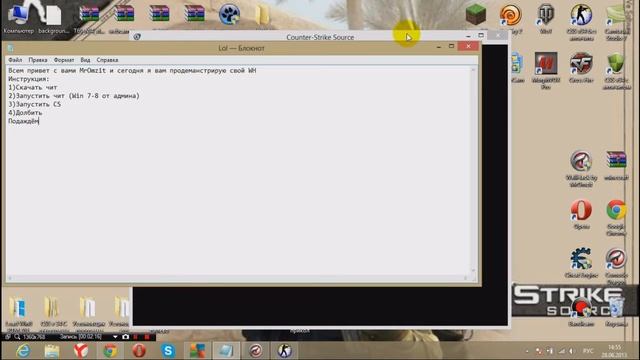Screen dimensions: 640x360
Task: Click the magnifier icon in recorder bar
Action: coord(17,337)
